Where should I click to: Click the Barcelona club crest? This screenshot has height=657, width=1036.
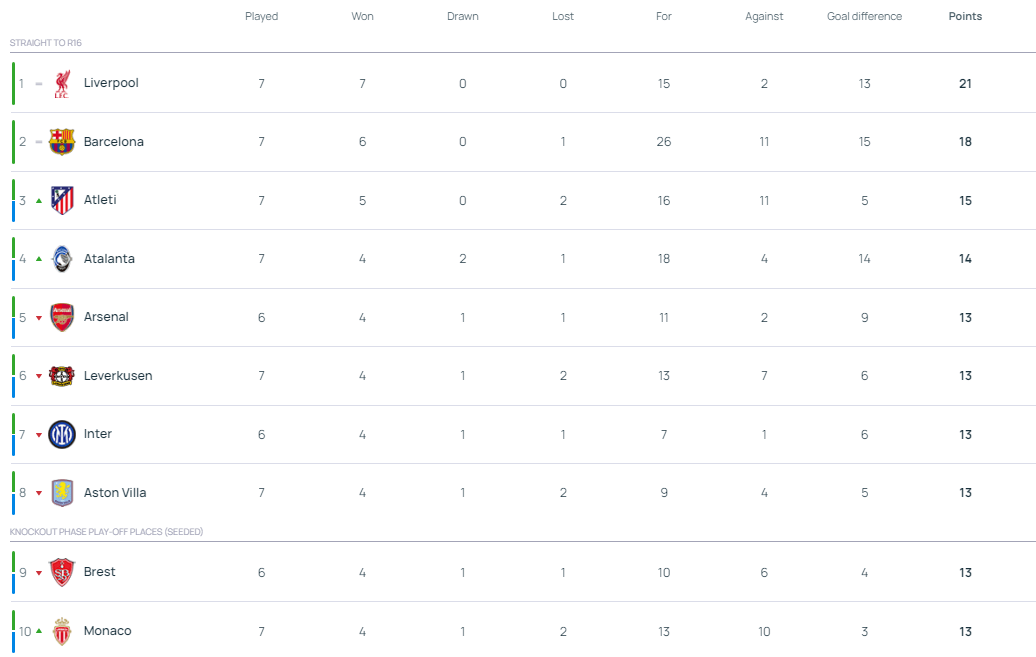click(x=62, y=142)
